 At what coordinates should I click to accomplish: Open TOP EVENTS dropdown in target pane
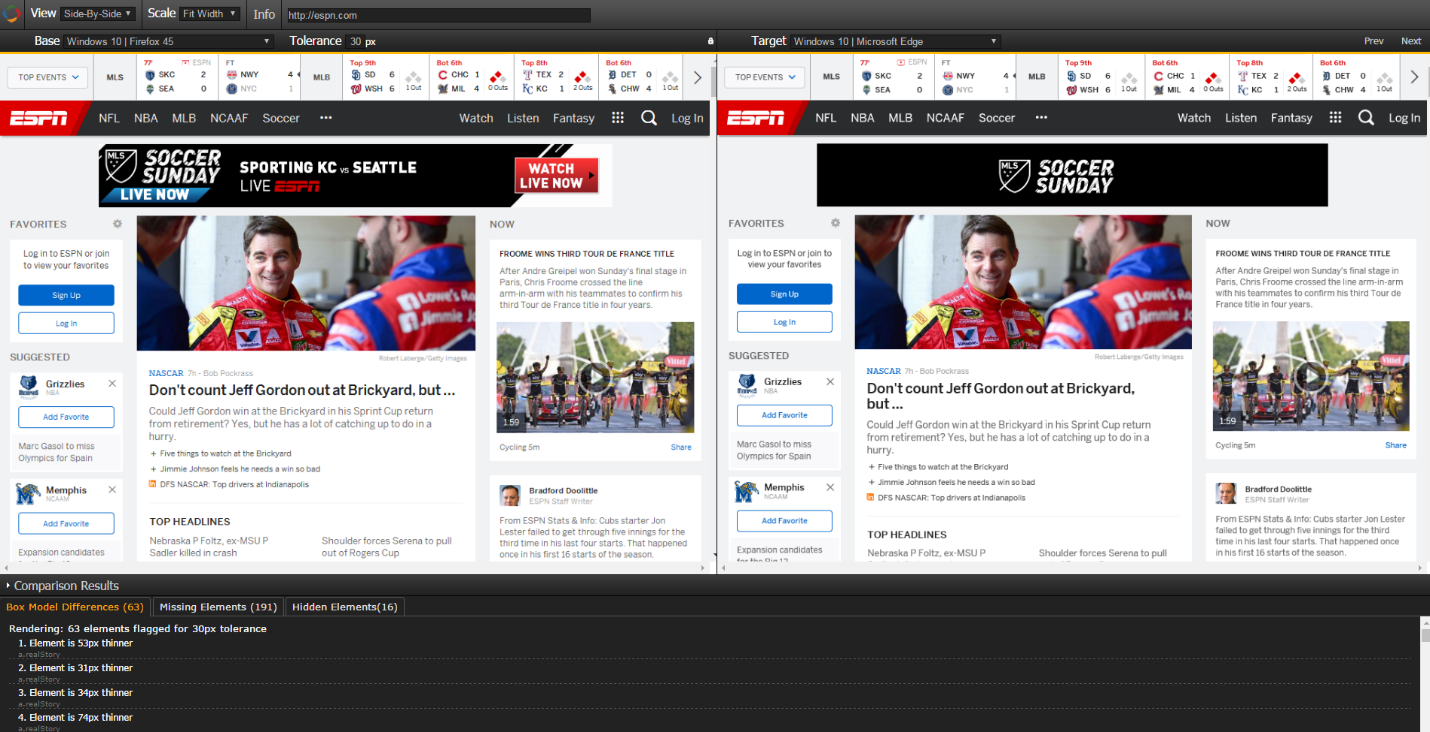pos(765,77)
